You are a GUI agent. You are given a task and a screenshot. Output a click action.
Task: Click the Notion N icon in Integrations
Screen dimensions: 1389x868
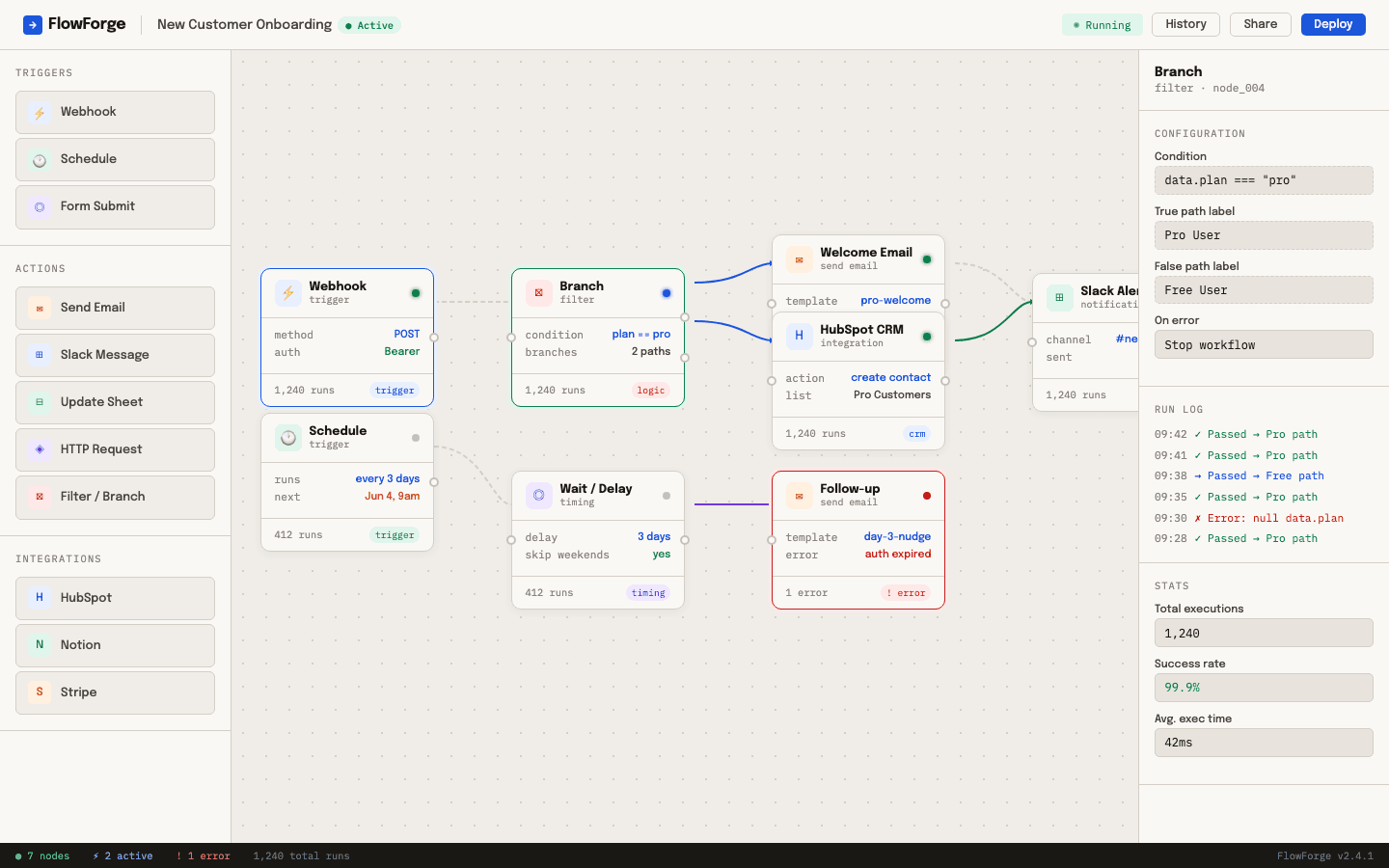click(40, 646)
